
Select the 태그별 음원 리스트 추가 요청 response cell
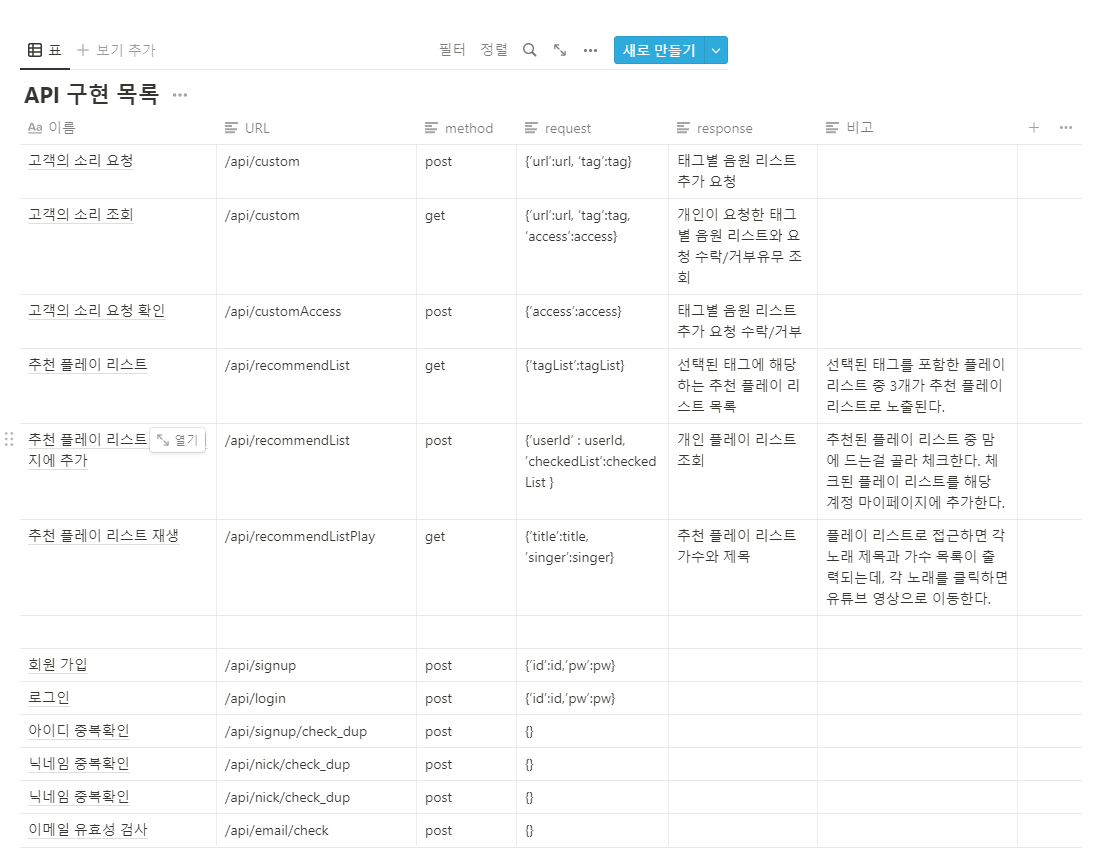(743, 171)
